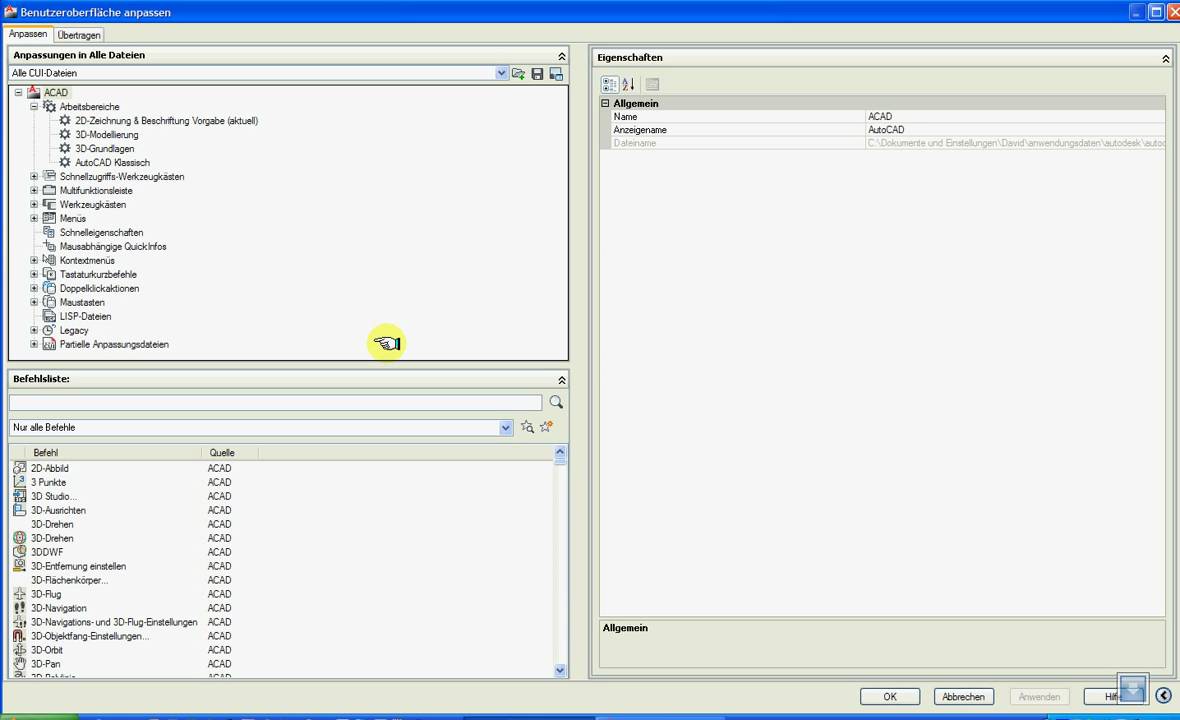Click the magnifier search icon

click(556, 402)
